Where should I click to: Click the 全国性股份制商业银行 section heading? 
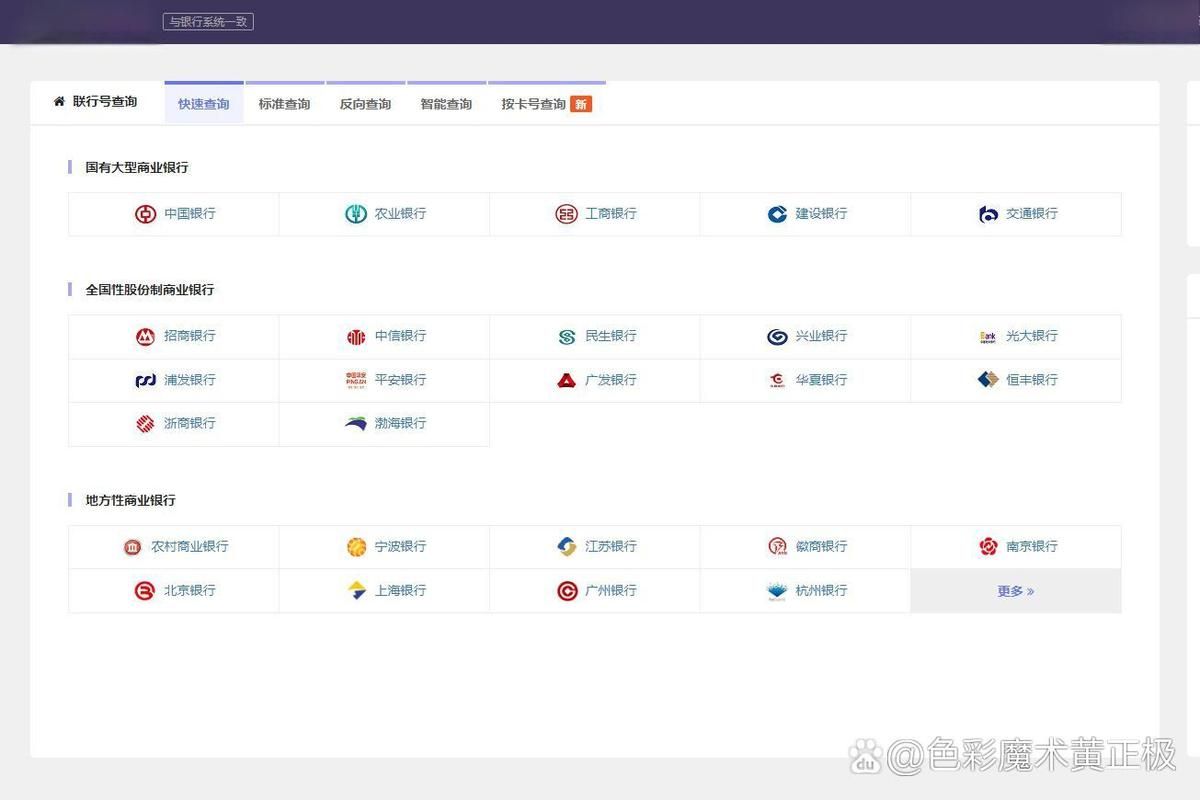coord(150,290)
